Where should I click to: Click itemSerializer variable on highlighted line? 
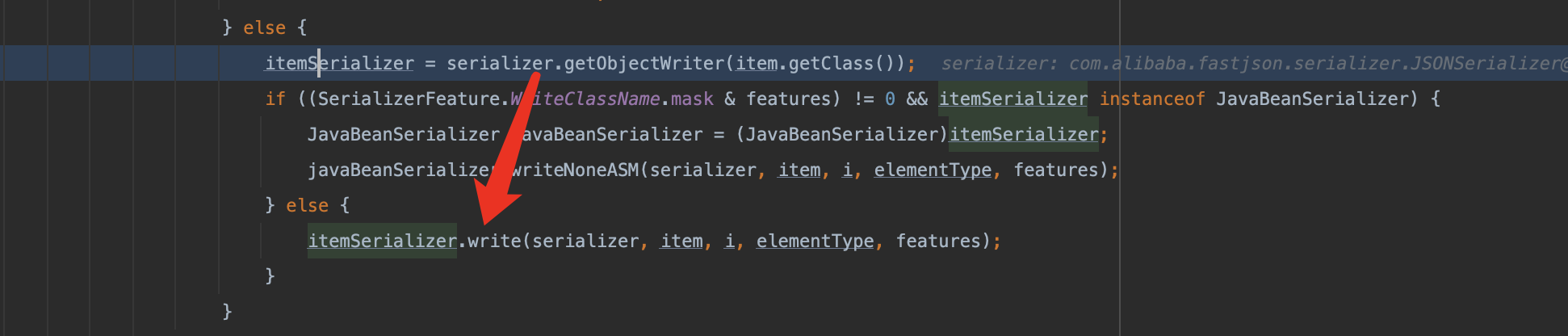339,63
